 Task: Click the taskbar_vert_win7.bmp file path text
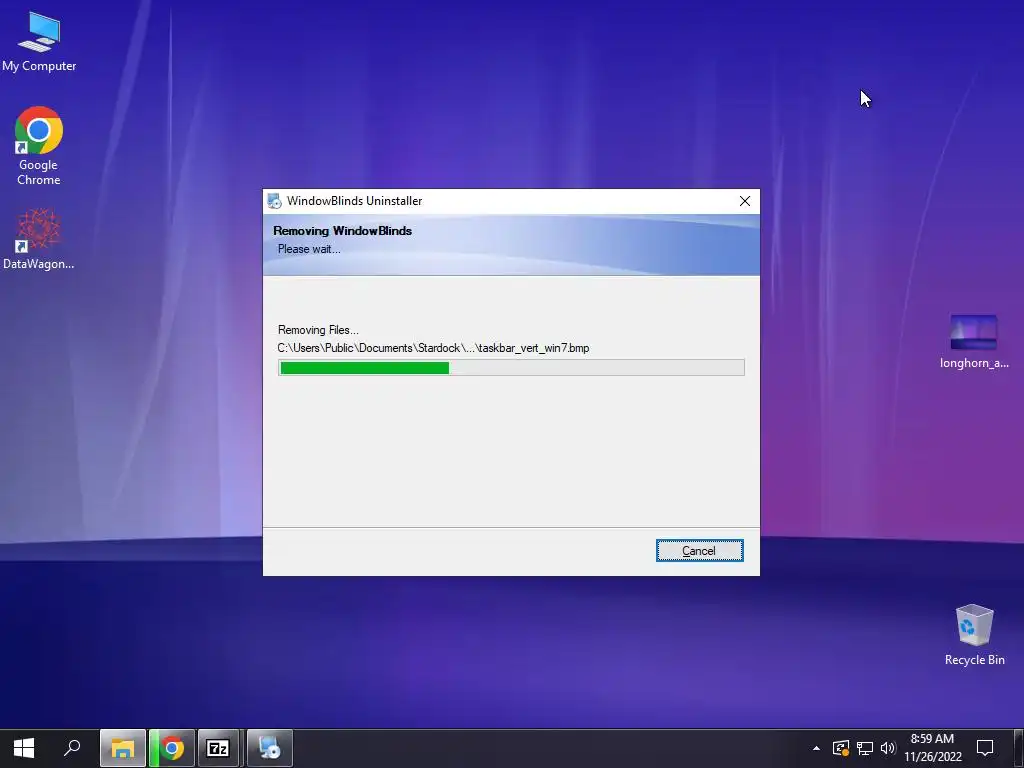[x=434, y=348]
